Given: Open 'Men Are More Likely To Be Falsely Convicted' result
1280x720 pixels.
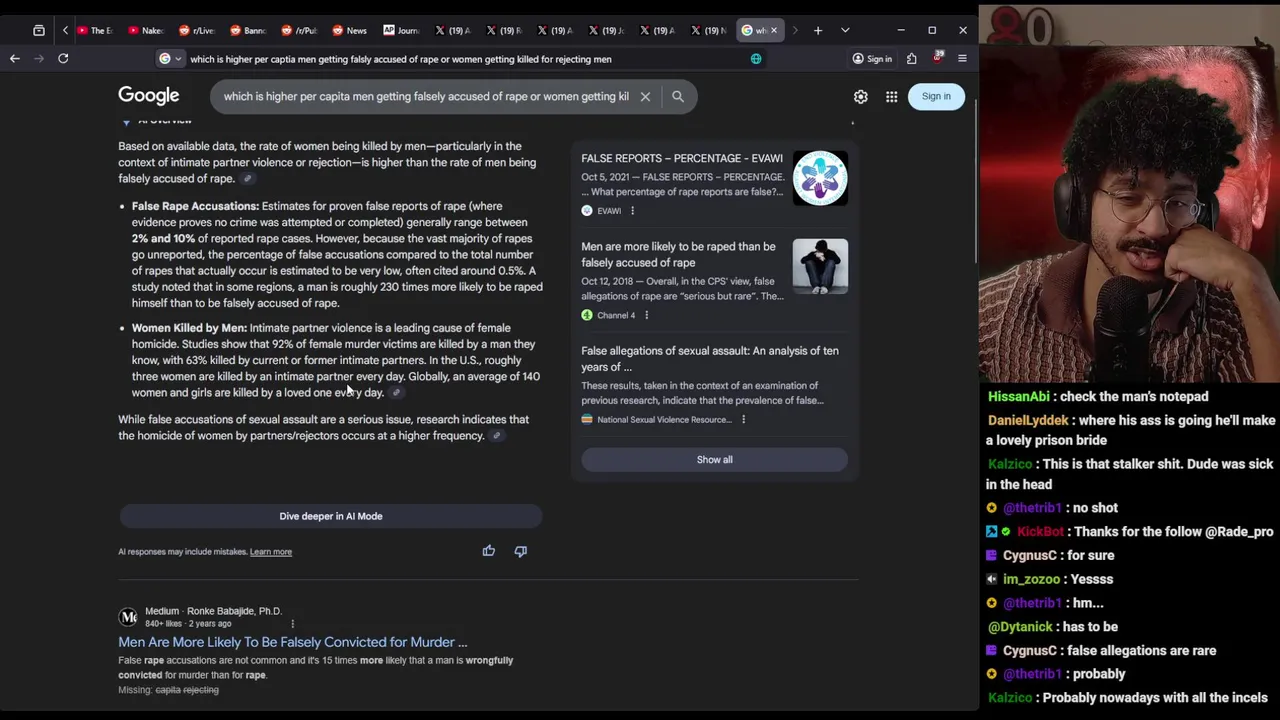Looking at the screenshot, I should pos(293,642).
